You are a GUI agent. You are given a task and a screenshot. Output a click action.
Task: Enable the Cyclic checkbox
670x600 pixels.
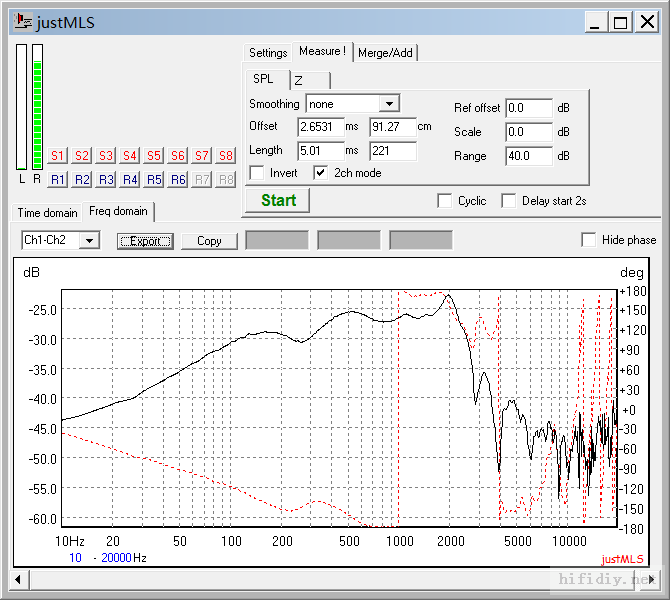click(445, 201)
